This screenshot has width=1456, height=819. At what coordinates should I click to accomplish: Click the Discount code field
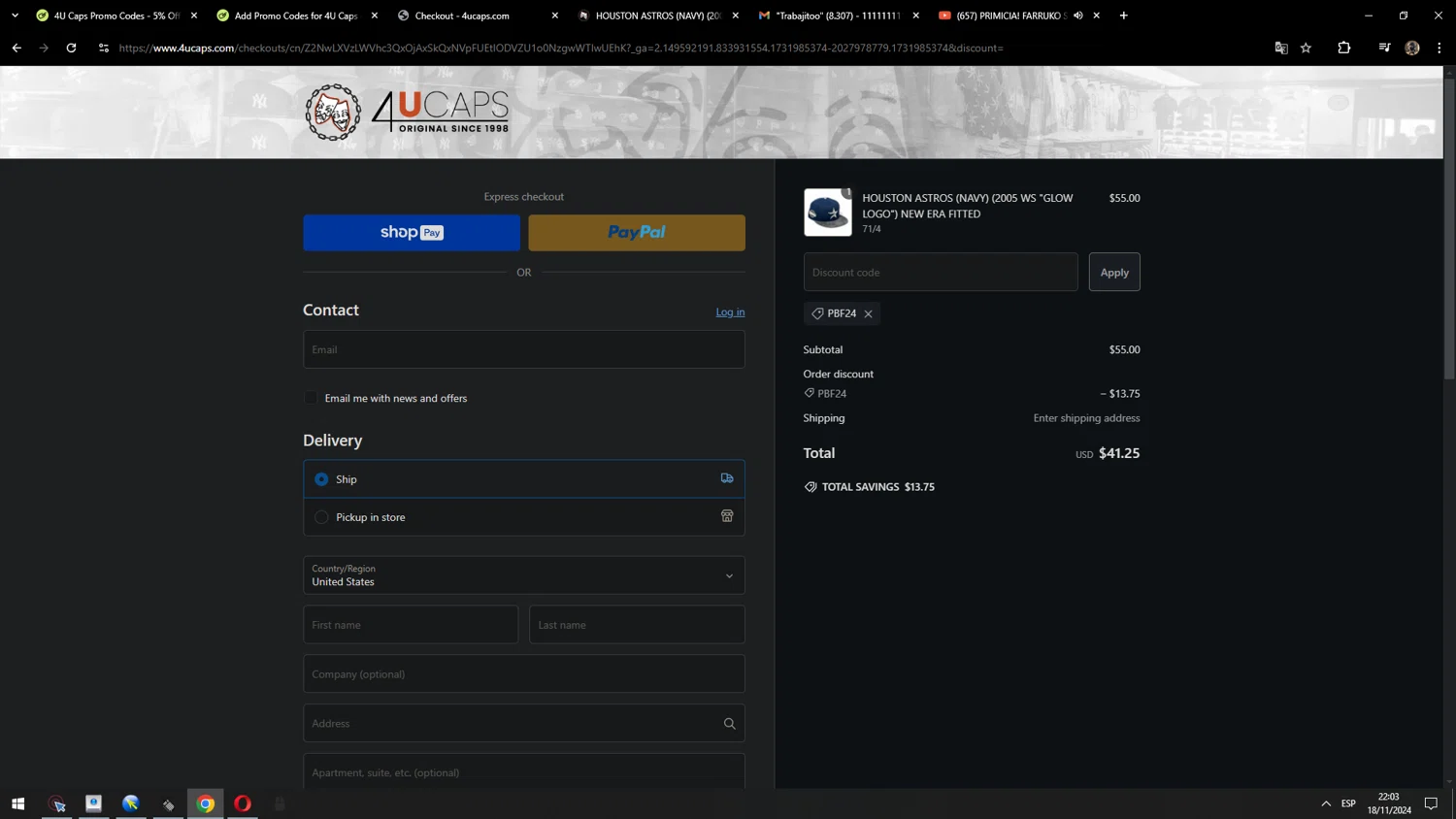pyautogui.click(x=941, y=272)
